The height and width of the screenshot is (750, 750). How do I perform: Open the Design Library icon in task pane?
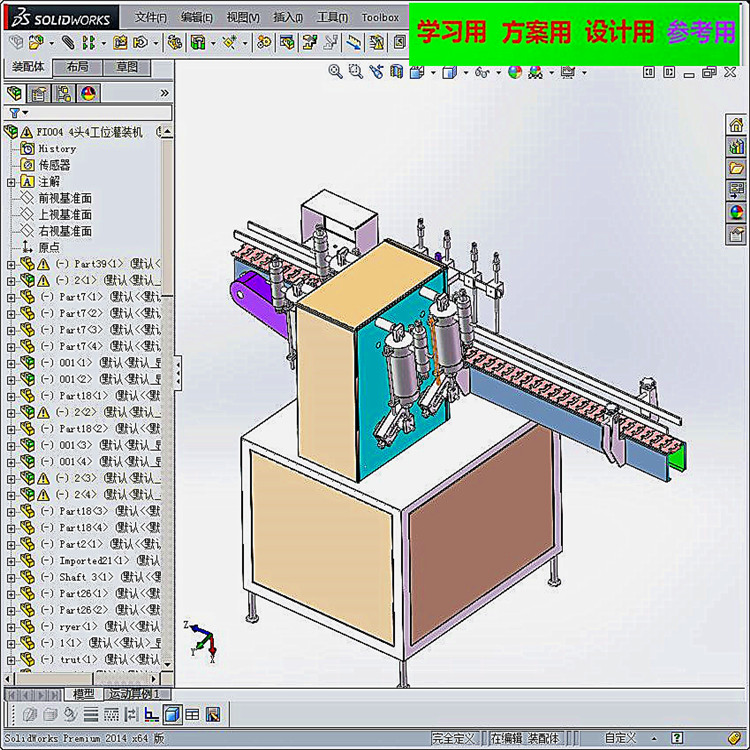click(736, 146)
